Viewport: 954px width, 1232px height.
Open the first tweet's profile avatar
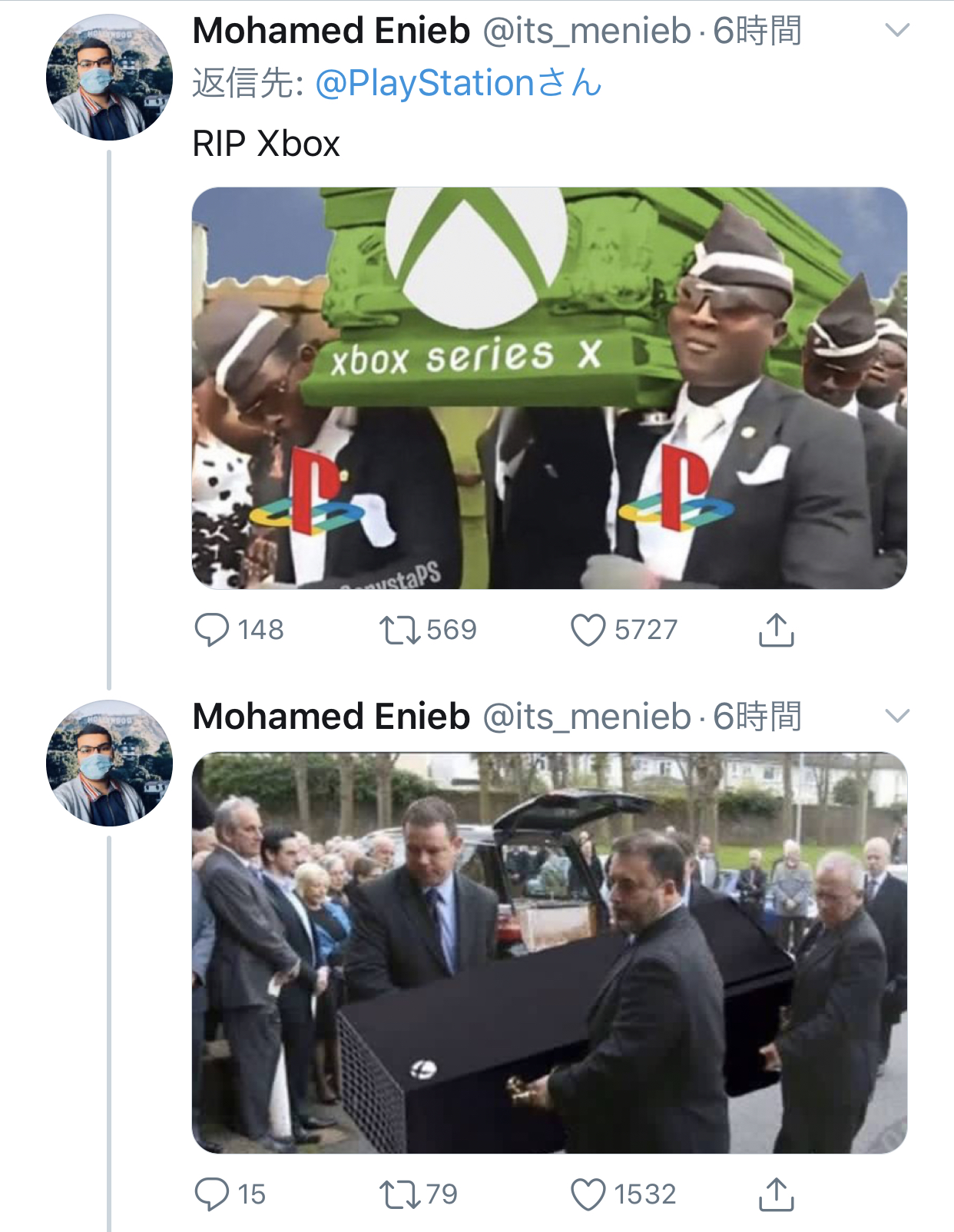109,77
